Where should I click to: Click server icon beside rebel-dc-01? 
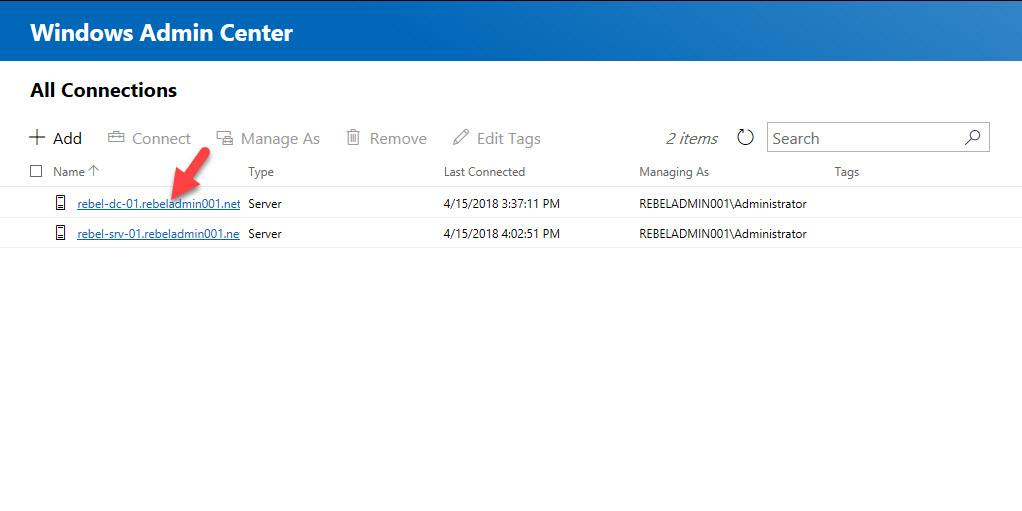click(x=61, y=203)
